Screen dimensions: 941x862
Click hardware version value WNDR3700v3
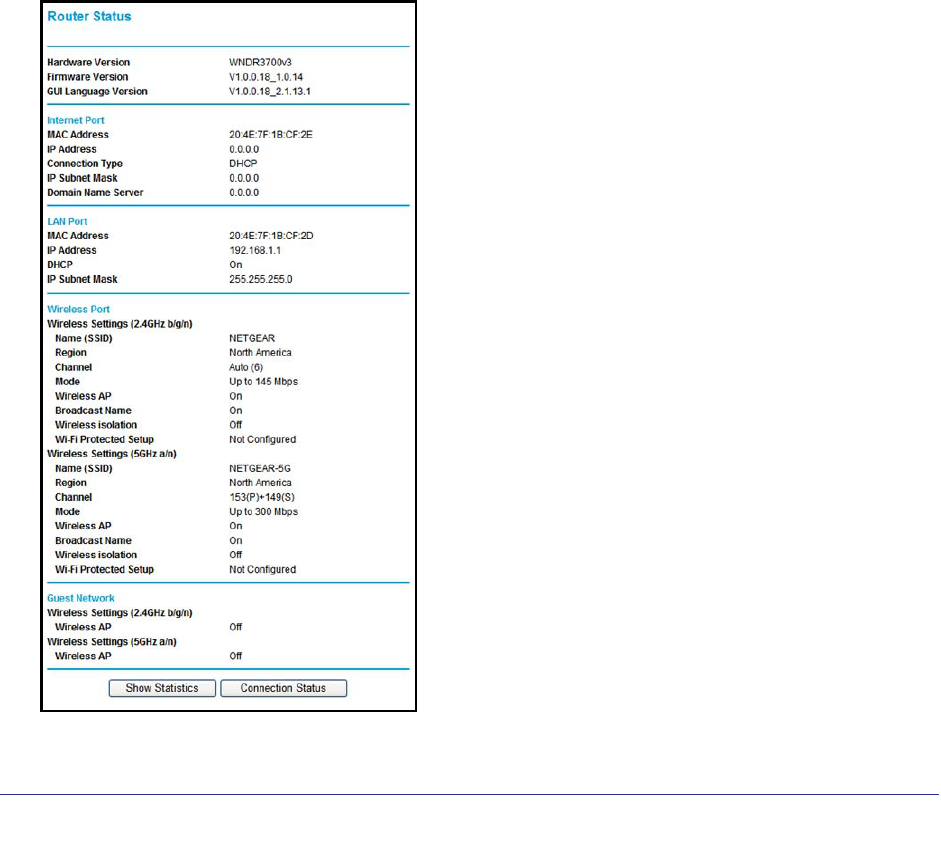[x=260, y=62]
